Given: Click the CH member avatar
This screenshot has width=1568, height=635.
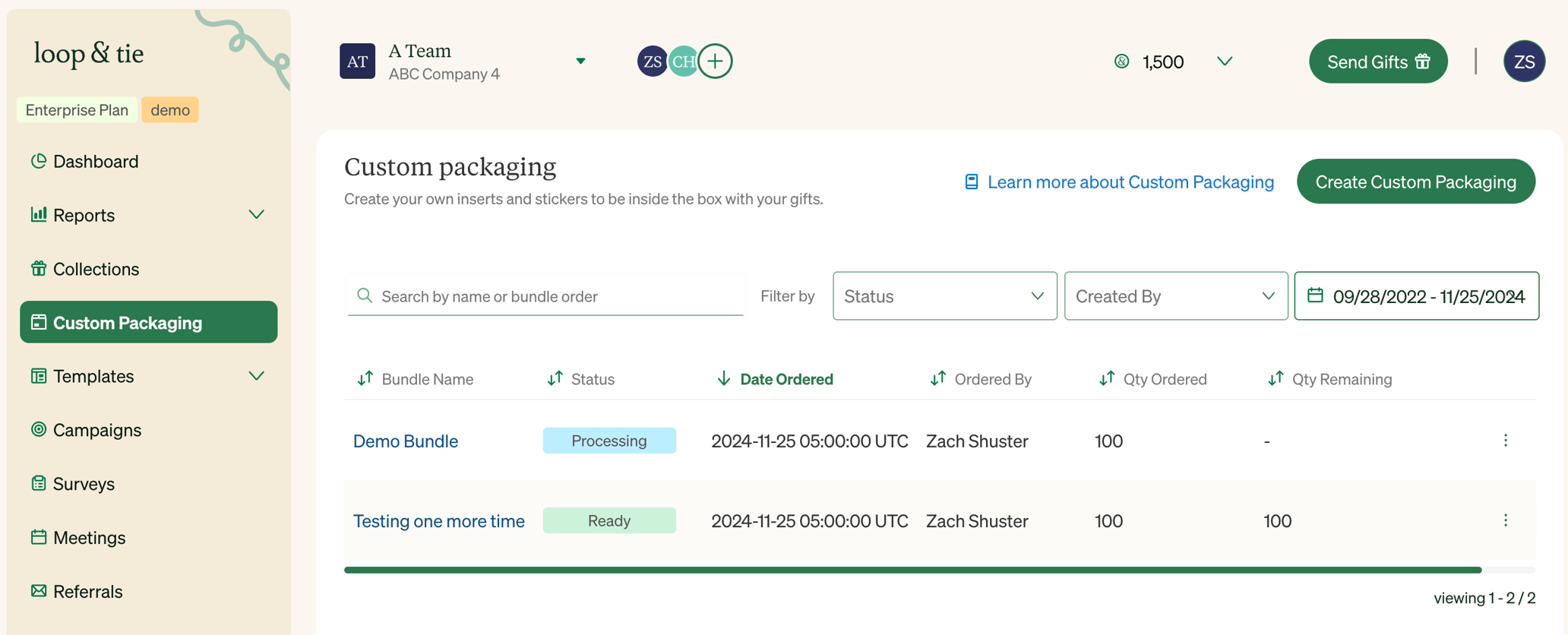Looking at the screenshot, I should 683,62.
